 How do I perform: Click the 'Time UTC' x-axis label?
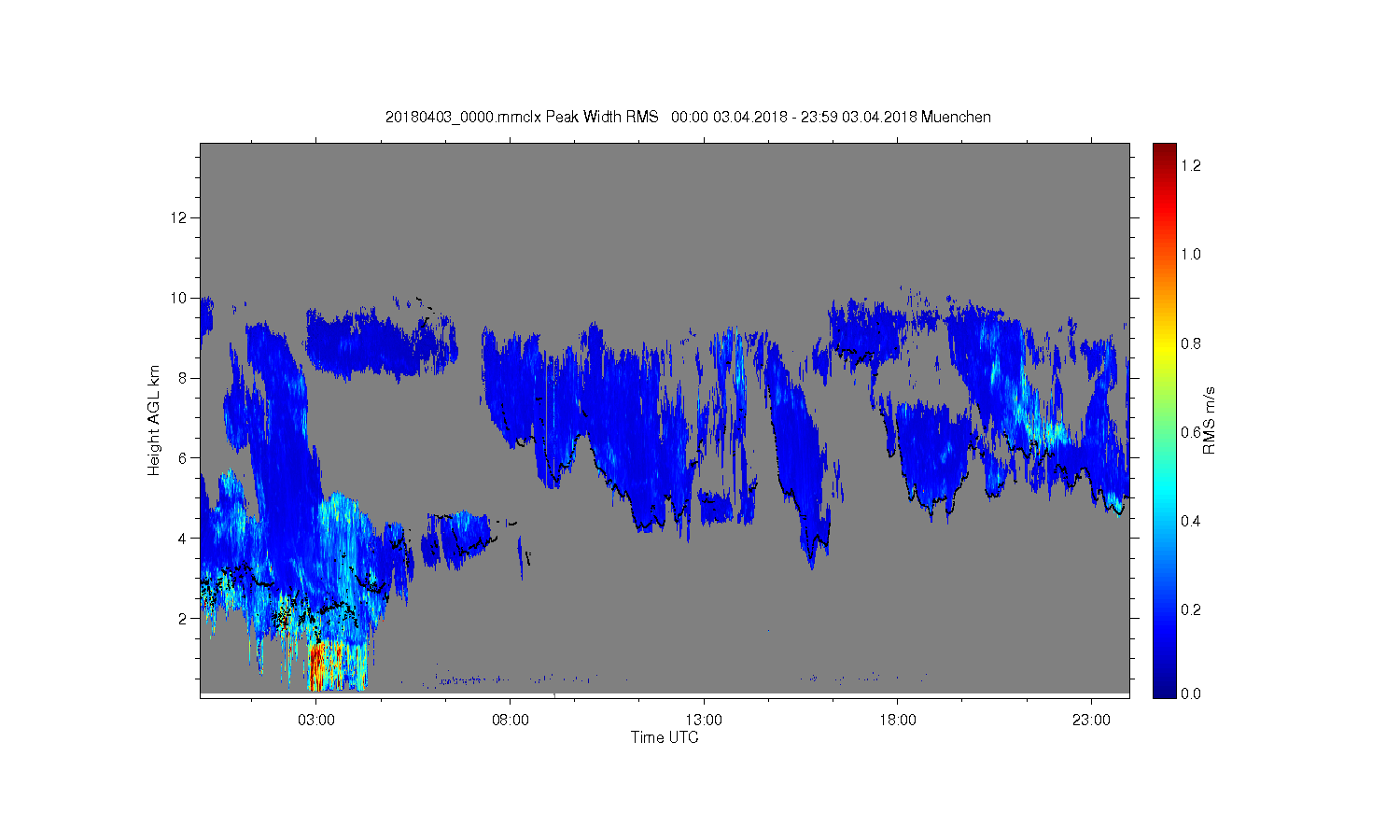point(665,737)
